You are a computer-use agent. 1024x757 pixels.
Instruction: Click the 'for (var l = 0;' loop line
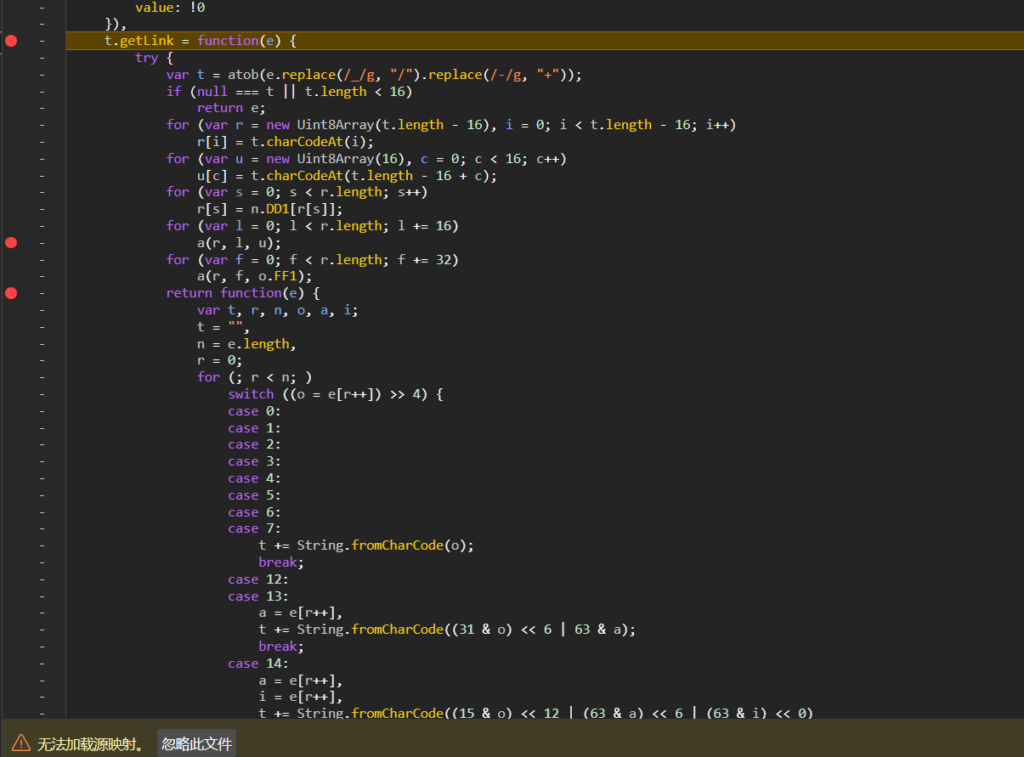(312, 226)
